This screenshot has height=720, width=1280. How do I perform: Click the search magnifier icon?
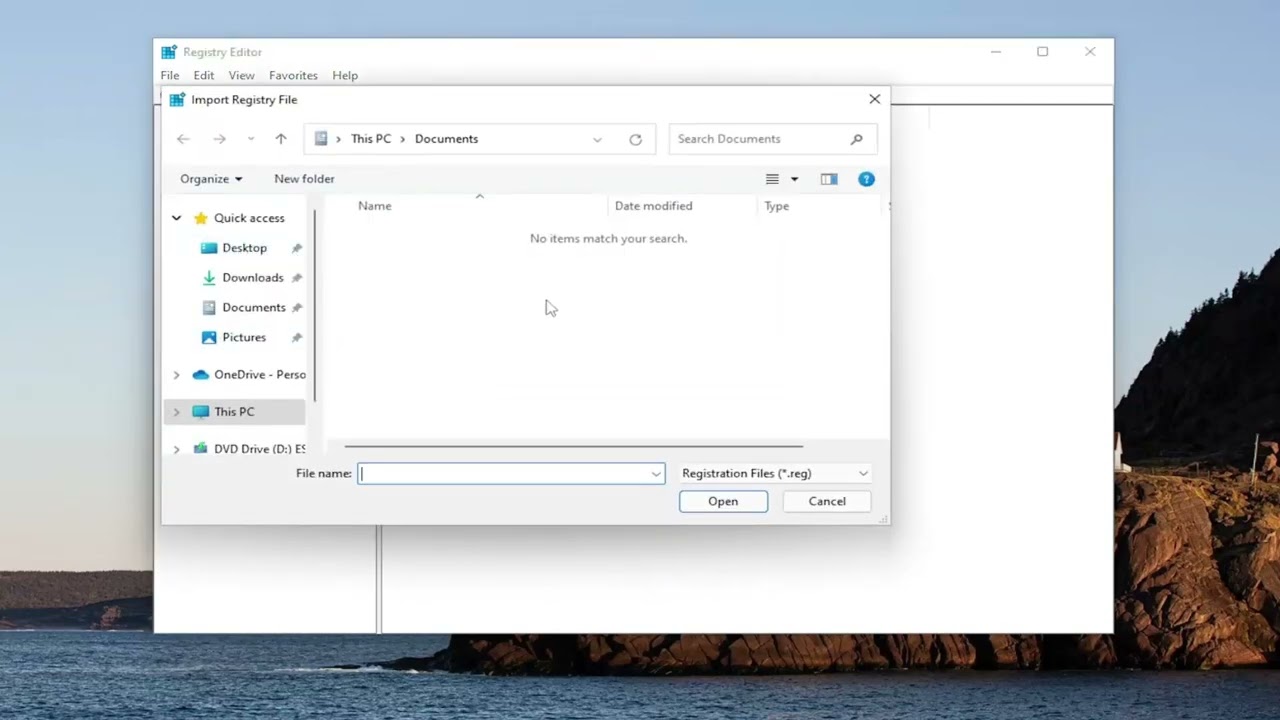(x=857, y=139)
